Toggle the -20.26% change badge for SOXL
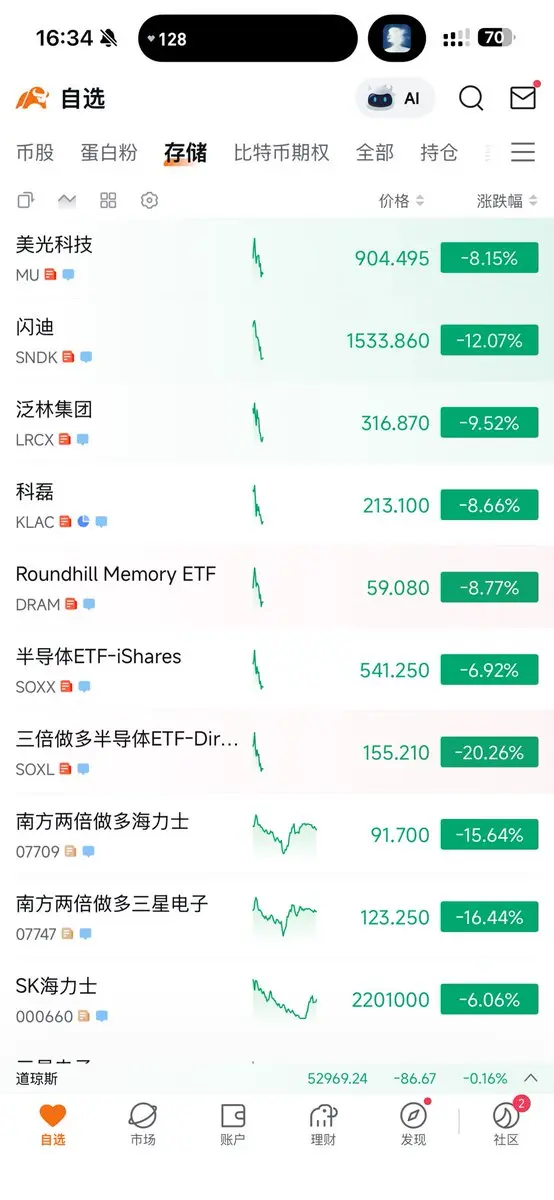The height and width of the screenshot is (1200, 554). tap(489, 752)
